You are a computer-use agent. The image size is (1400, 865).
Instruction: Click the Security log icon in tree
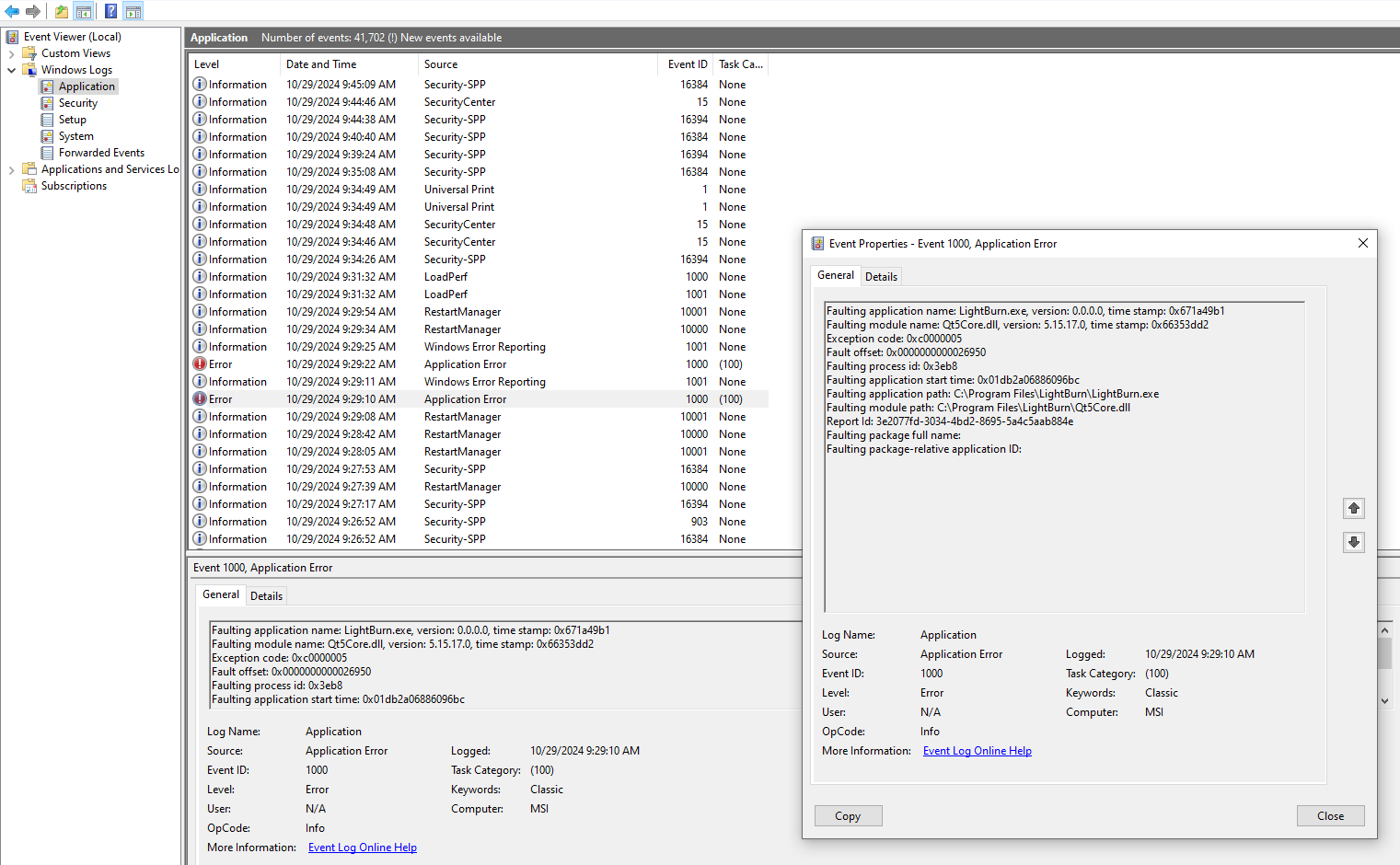(x=47, y=103)
